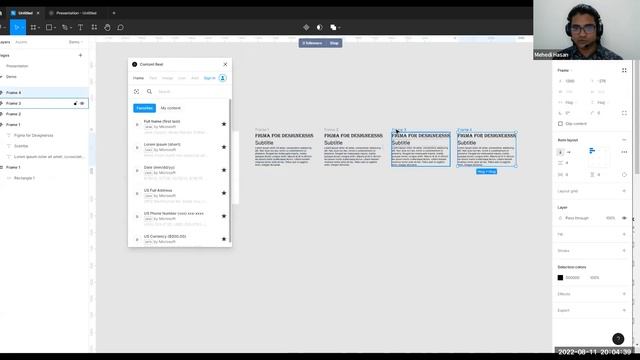The image size is (640, 360).
Task: Click the user avatar icon in Content Reel
Action: (222, 78)
